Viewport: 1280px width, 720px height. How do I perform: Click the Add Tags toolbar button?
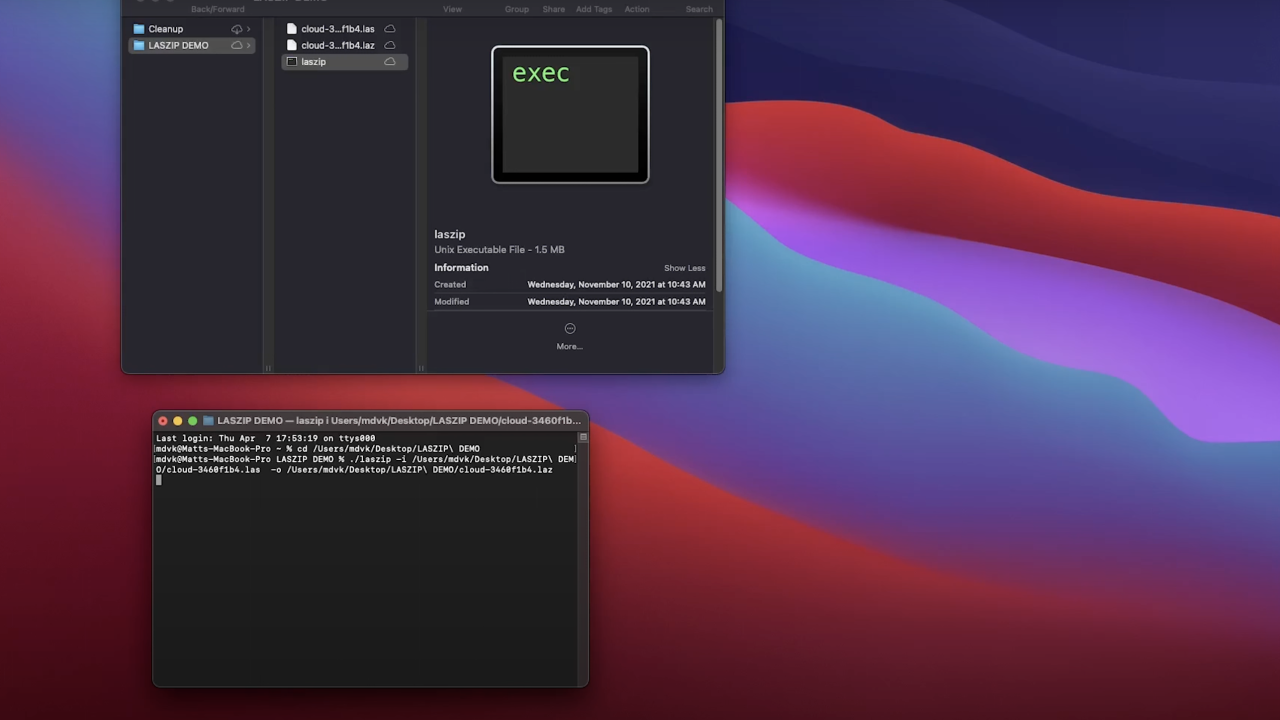[x=594, y=9]
